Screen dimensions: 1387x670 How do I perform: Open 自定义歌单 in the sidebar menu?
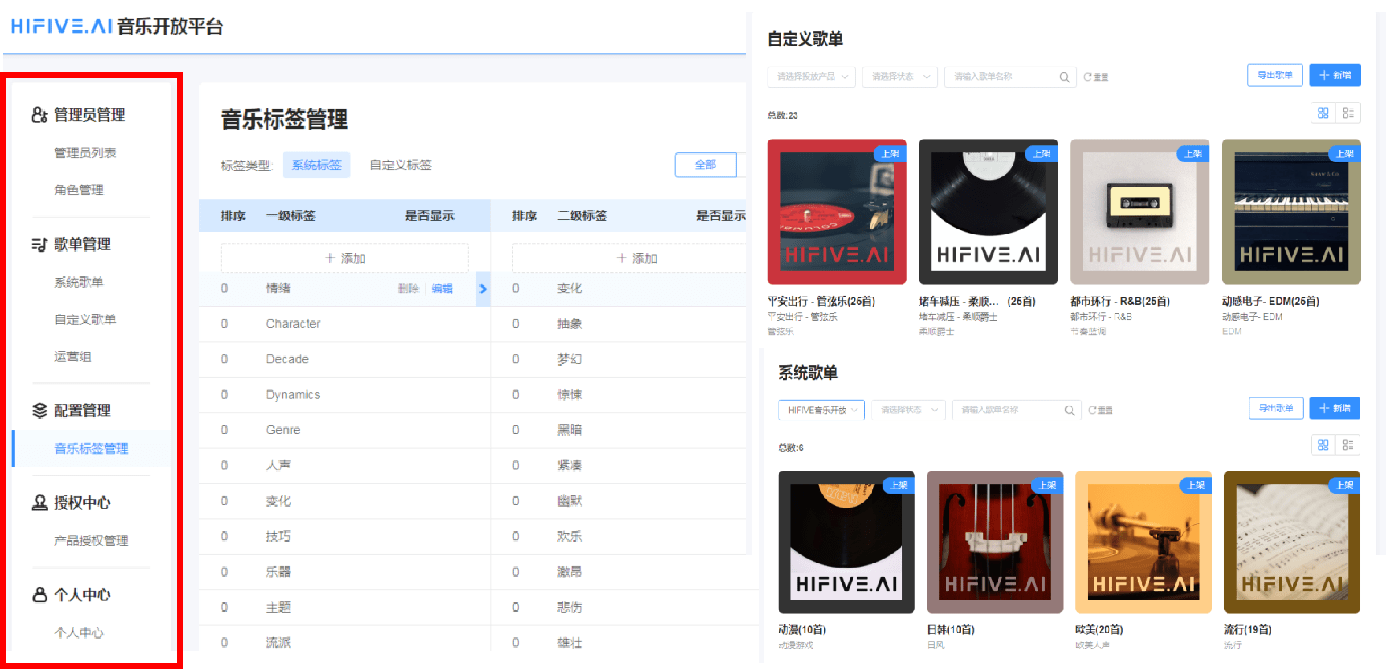[85, 319]
